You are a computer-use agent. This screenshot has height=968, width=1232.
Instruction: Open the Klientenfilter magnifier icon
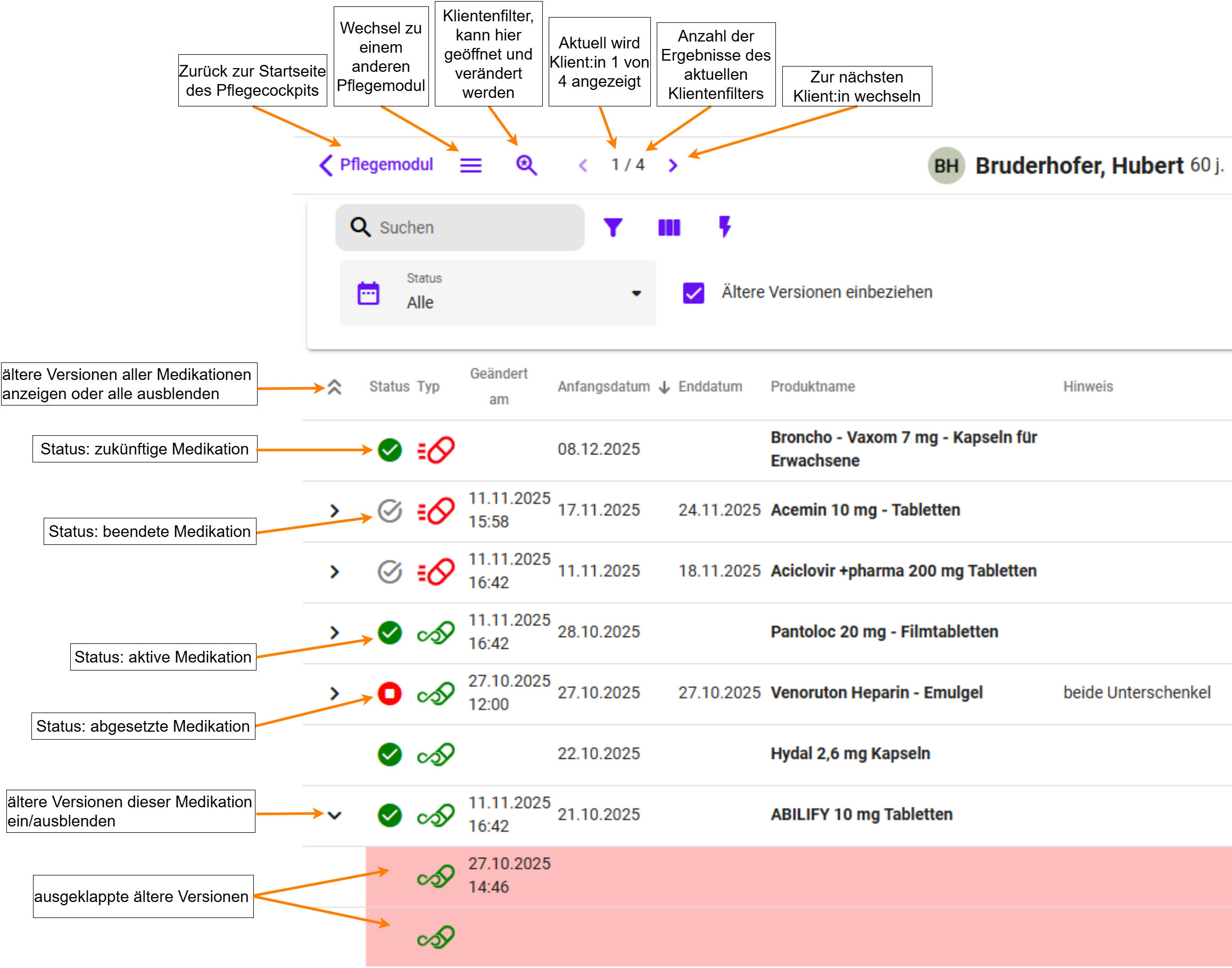click(526, 166)
